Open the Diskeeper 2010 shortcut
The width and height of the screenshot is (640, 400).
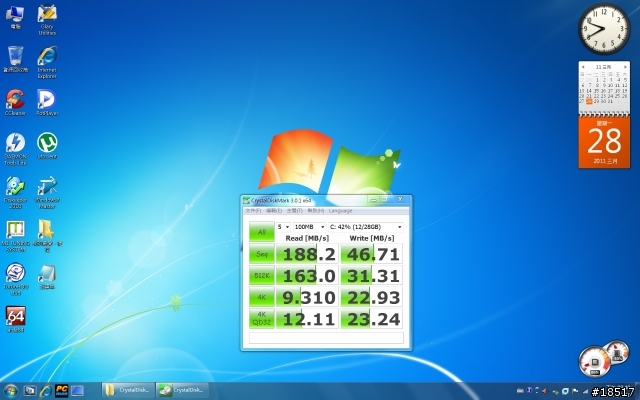coord(16,192)
